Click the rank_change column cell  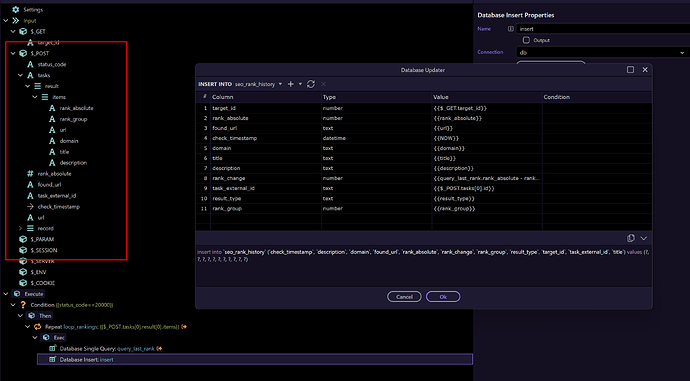tap(266, 178)
